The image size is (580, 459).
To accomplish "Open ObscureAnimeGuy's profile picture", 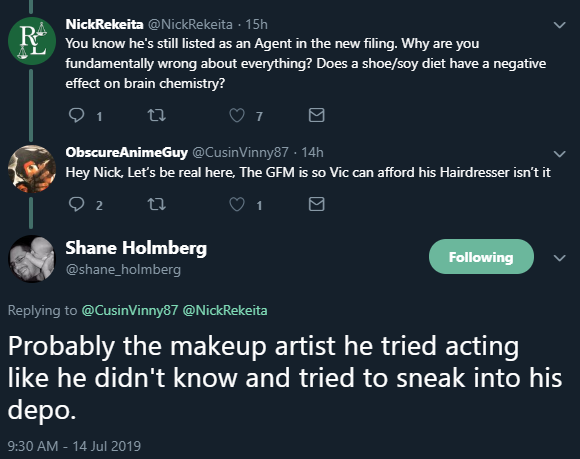I will pyautogui.click(x=32, y=169).
